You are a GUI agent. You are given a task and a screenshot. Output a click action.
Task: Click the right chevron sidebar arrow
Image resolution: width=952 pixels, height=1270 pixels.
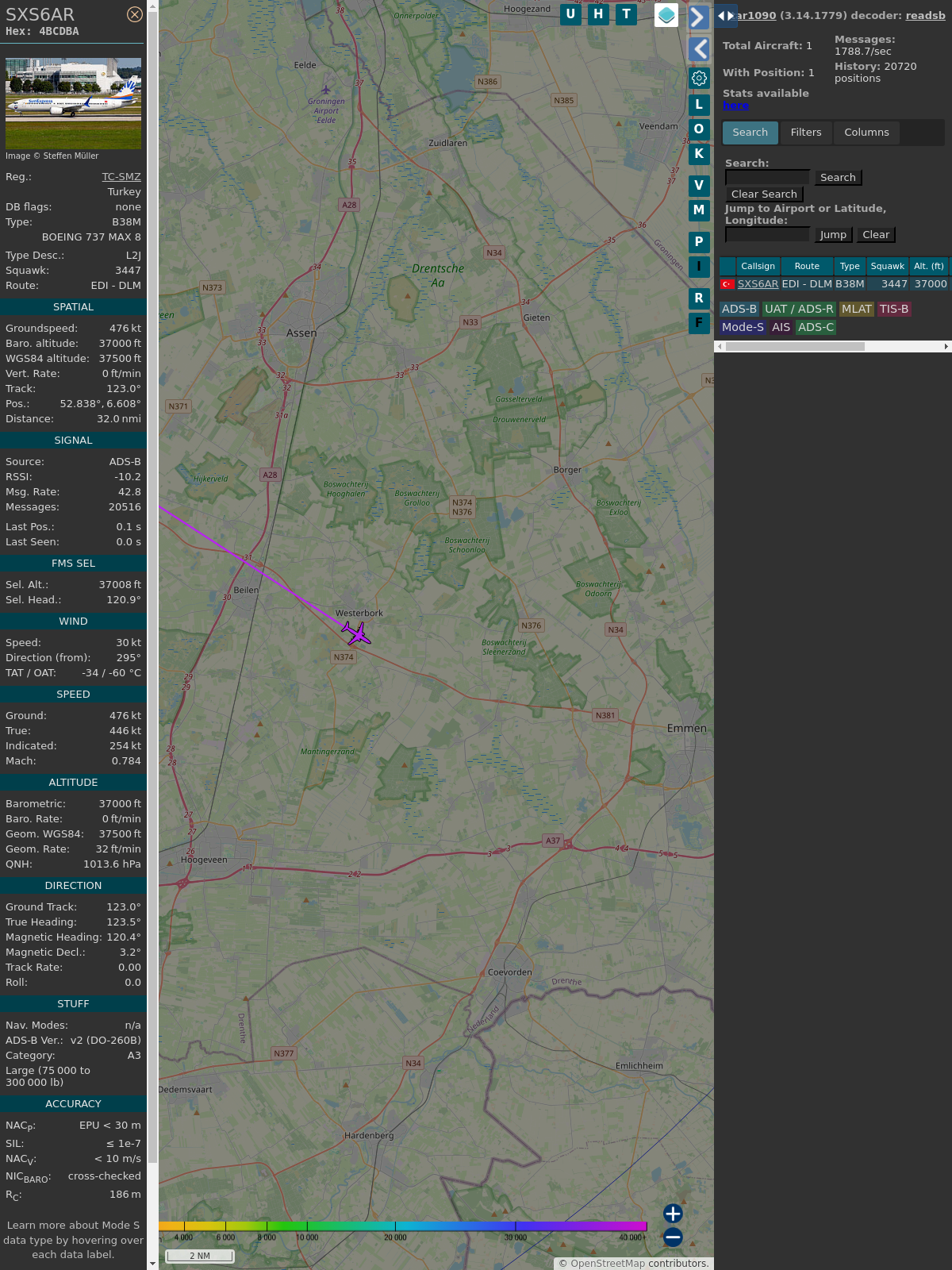click(x=698, y=17)
